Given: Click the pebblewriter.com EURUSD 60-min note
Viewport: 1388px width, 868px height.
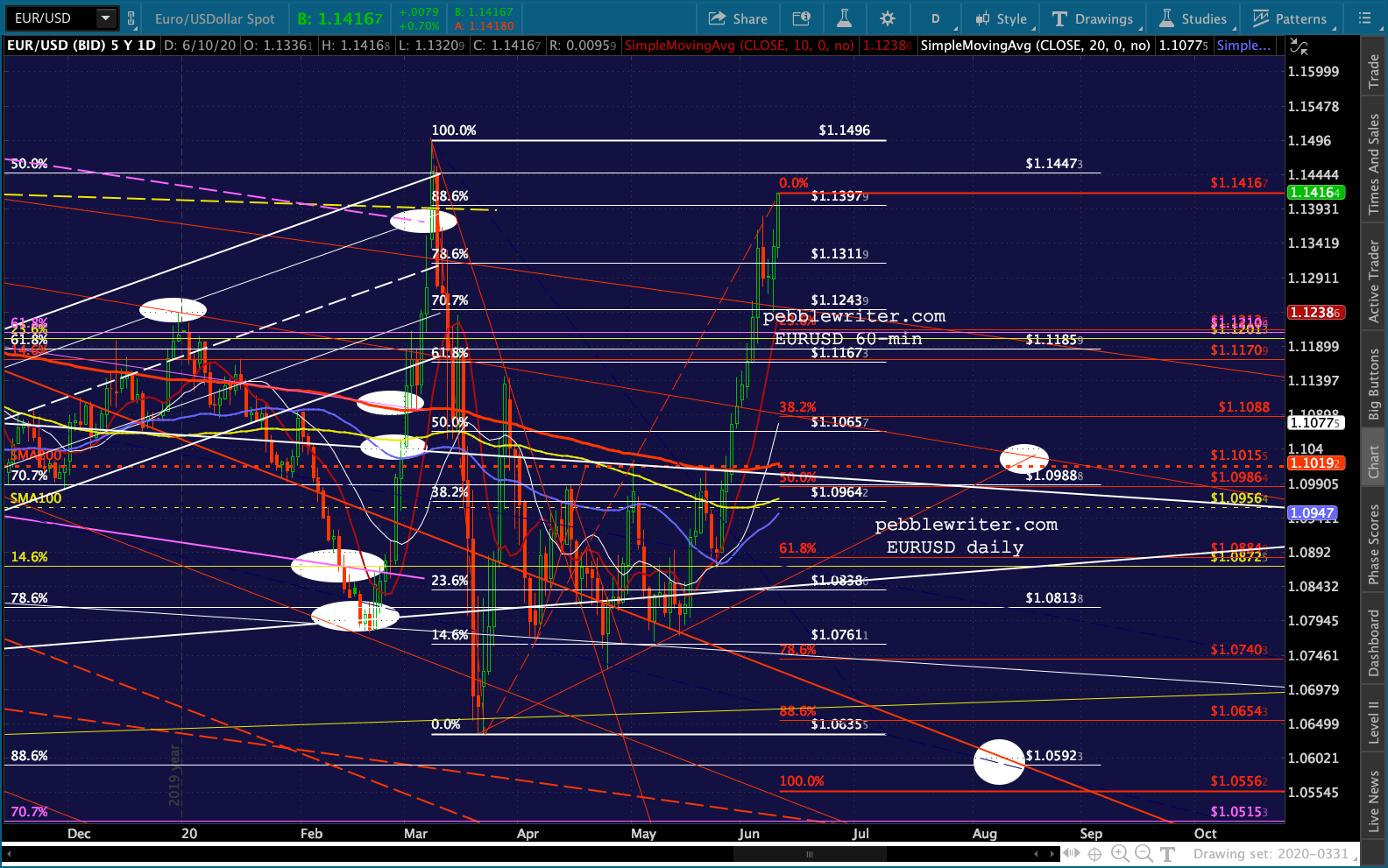Looking at the screenshot, I should [x=853, y=328].
